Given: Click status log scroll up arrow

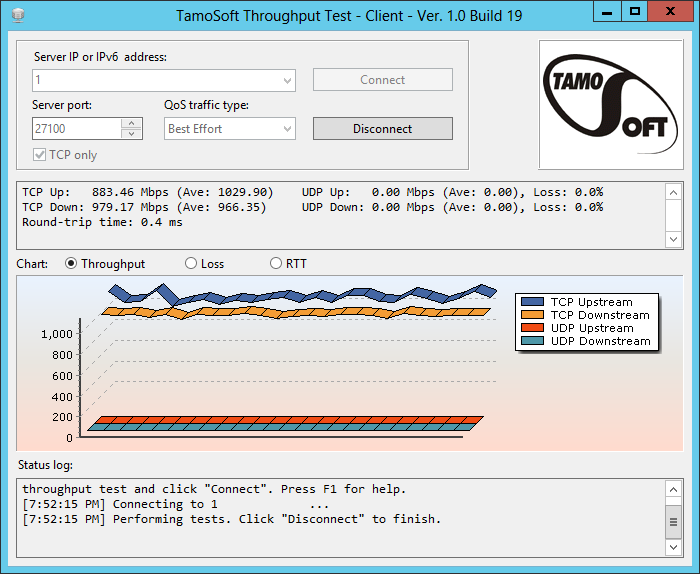Looking at the screenshot, I should pyautogui.click(x=673, y=490).
